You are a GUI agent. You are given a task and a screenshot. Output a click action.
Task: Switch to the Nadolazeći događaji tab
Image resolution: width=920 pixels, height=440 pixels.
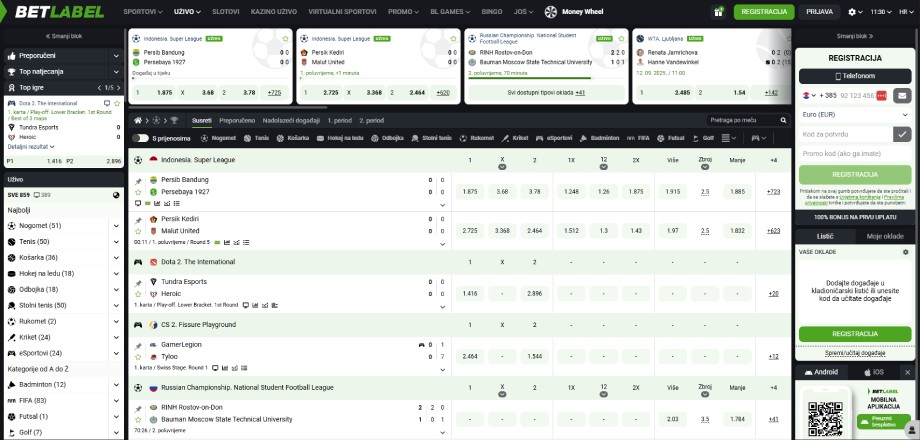[x=291, y=120]
